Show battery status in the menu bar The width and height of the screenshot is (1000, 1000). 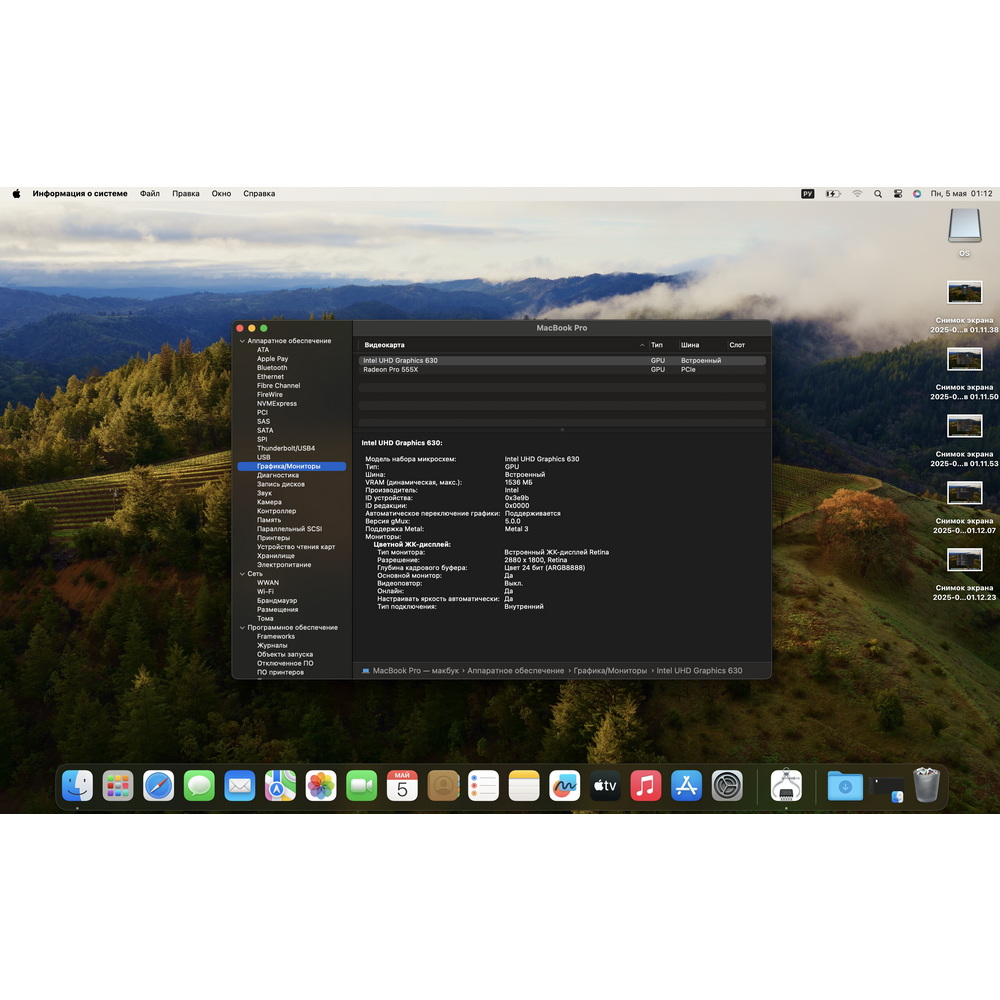(x=833, y=194)
